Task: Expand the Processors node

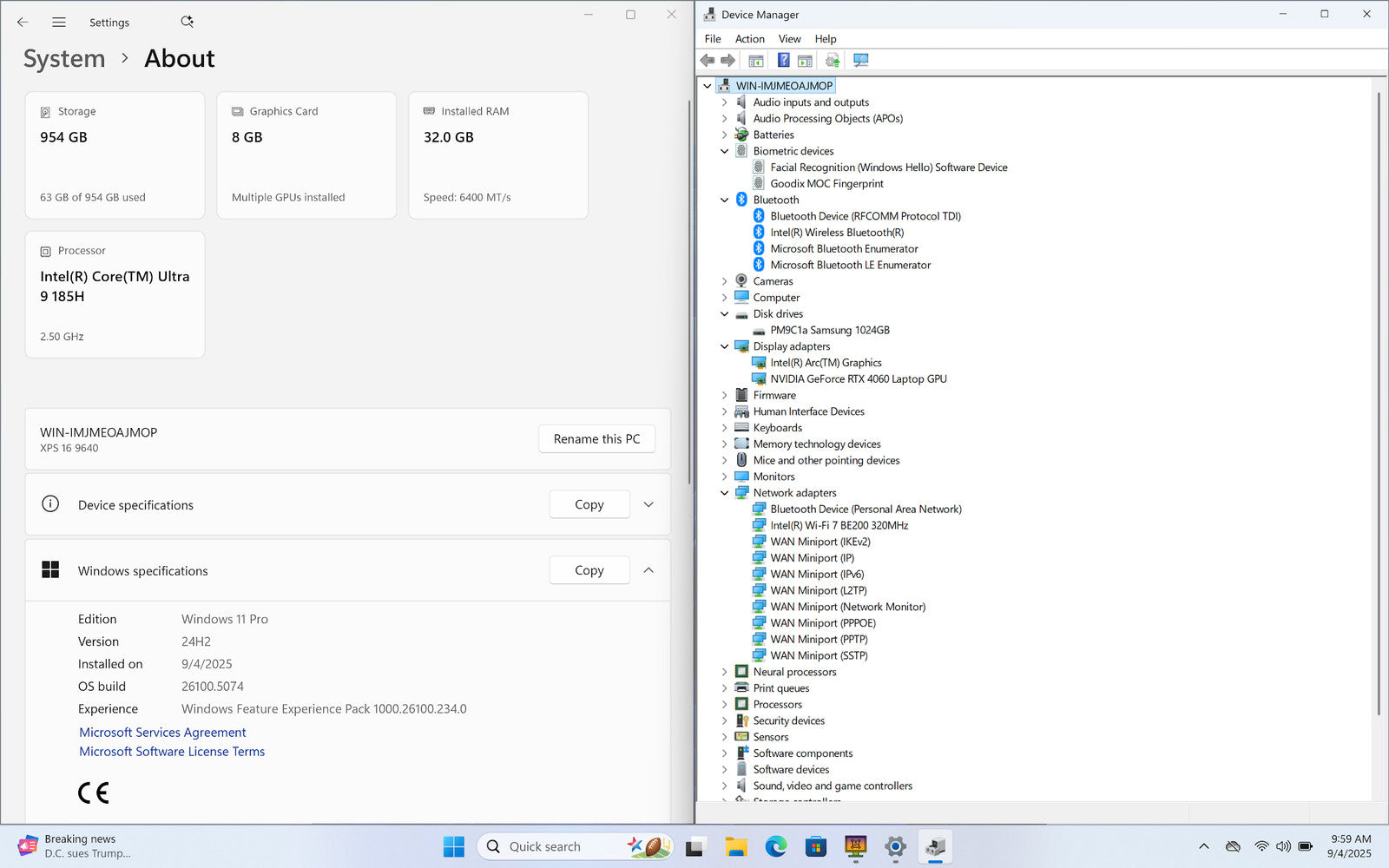Action: pos(725,705)
